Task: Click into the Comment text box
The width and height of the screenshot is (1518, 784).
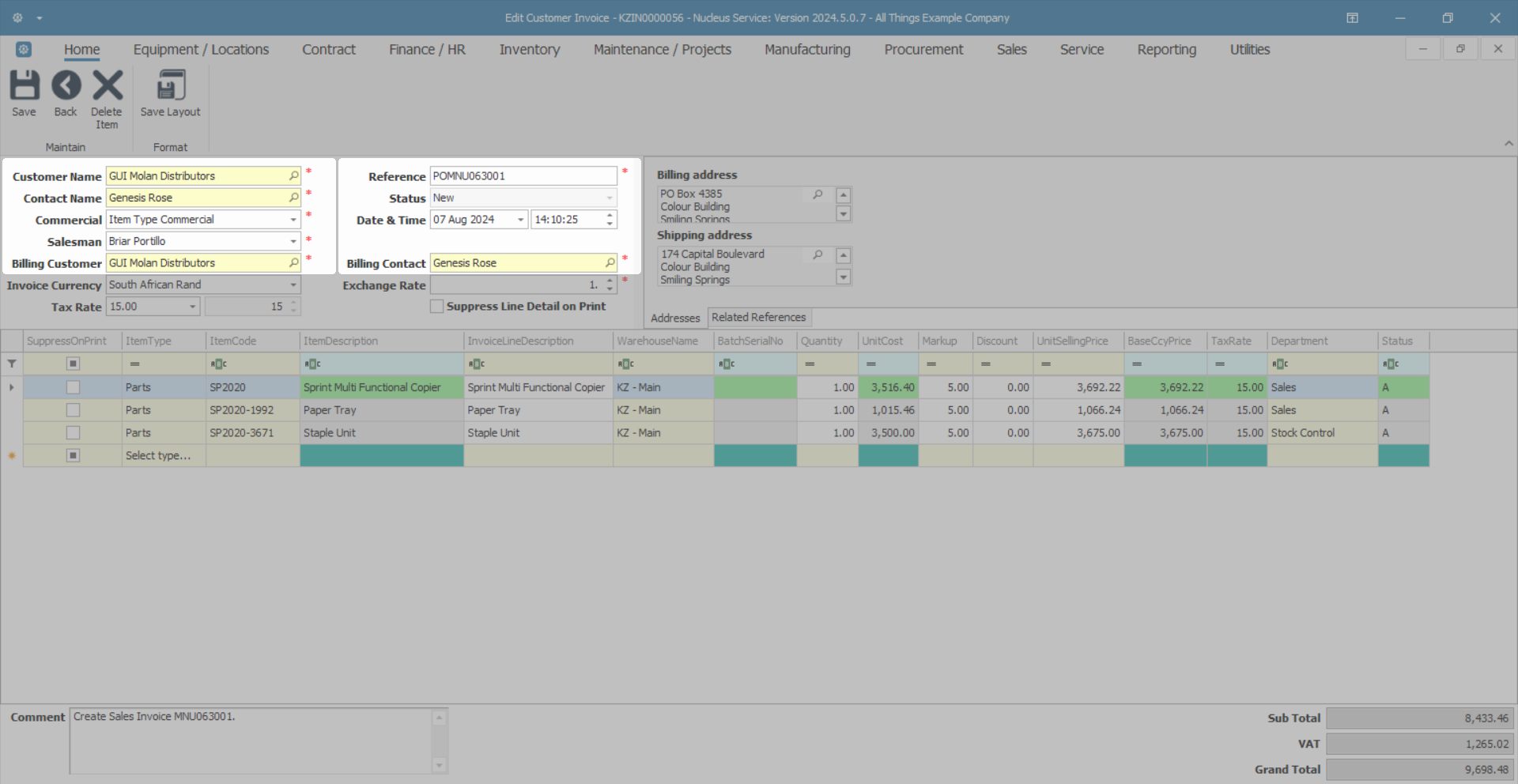Action: click(251, 741)
